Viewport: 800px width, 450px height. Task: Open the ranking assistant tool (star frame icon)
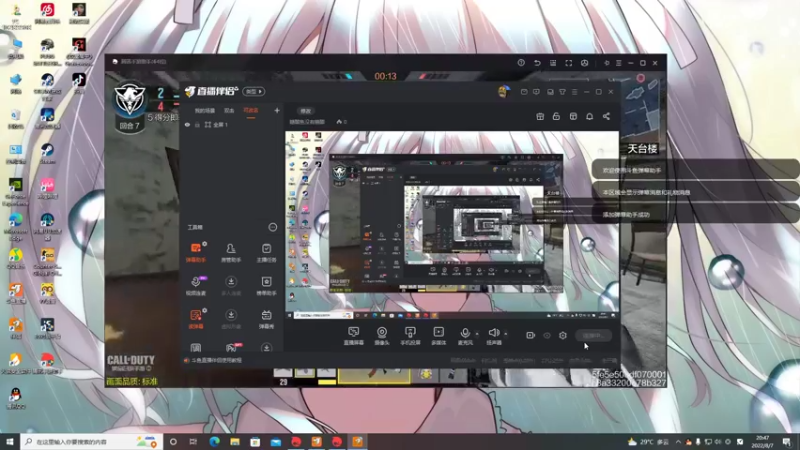click(266, 285)
